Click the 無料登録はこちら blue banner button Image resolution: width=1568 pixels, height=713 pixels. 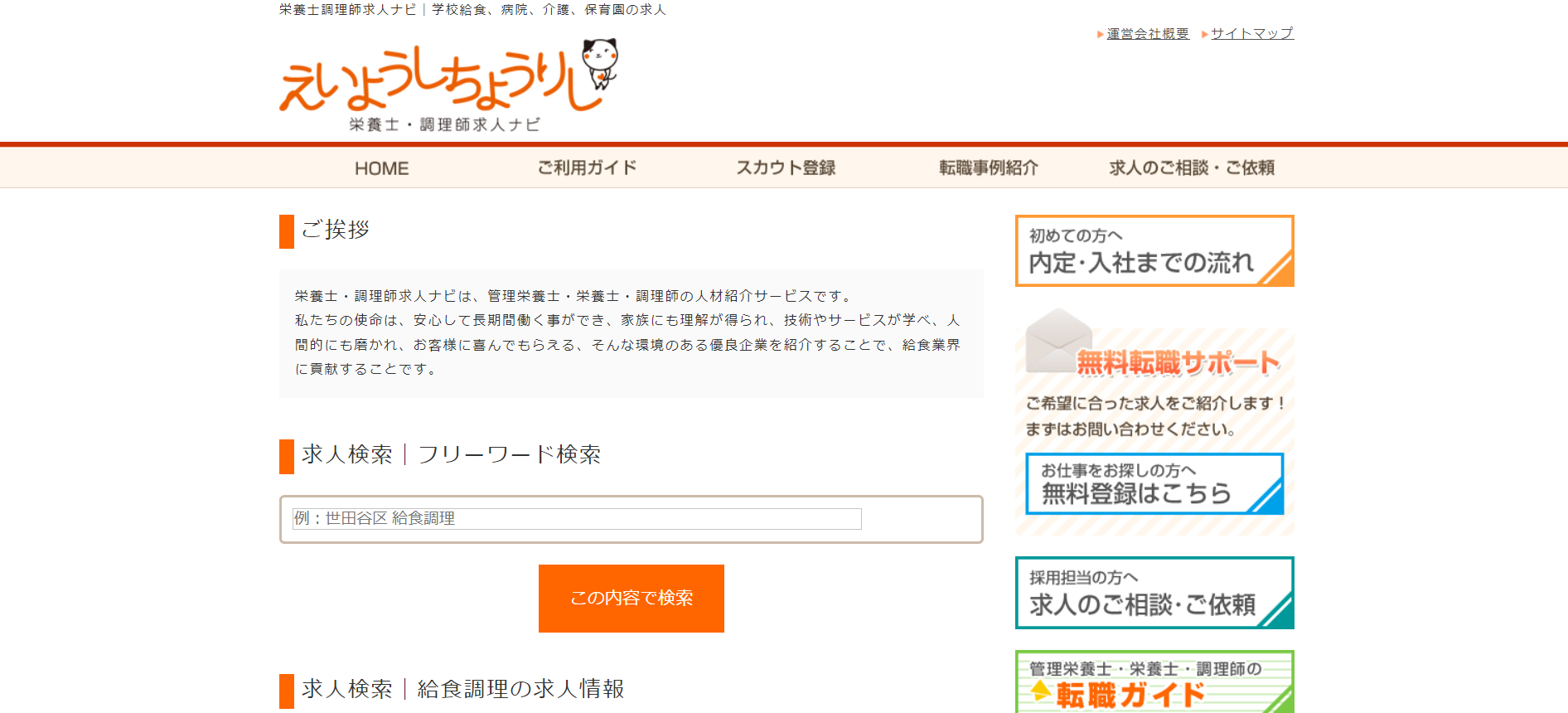1154,483
